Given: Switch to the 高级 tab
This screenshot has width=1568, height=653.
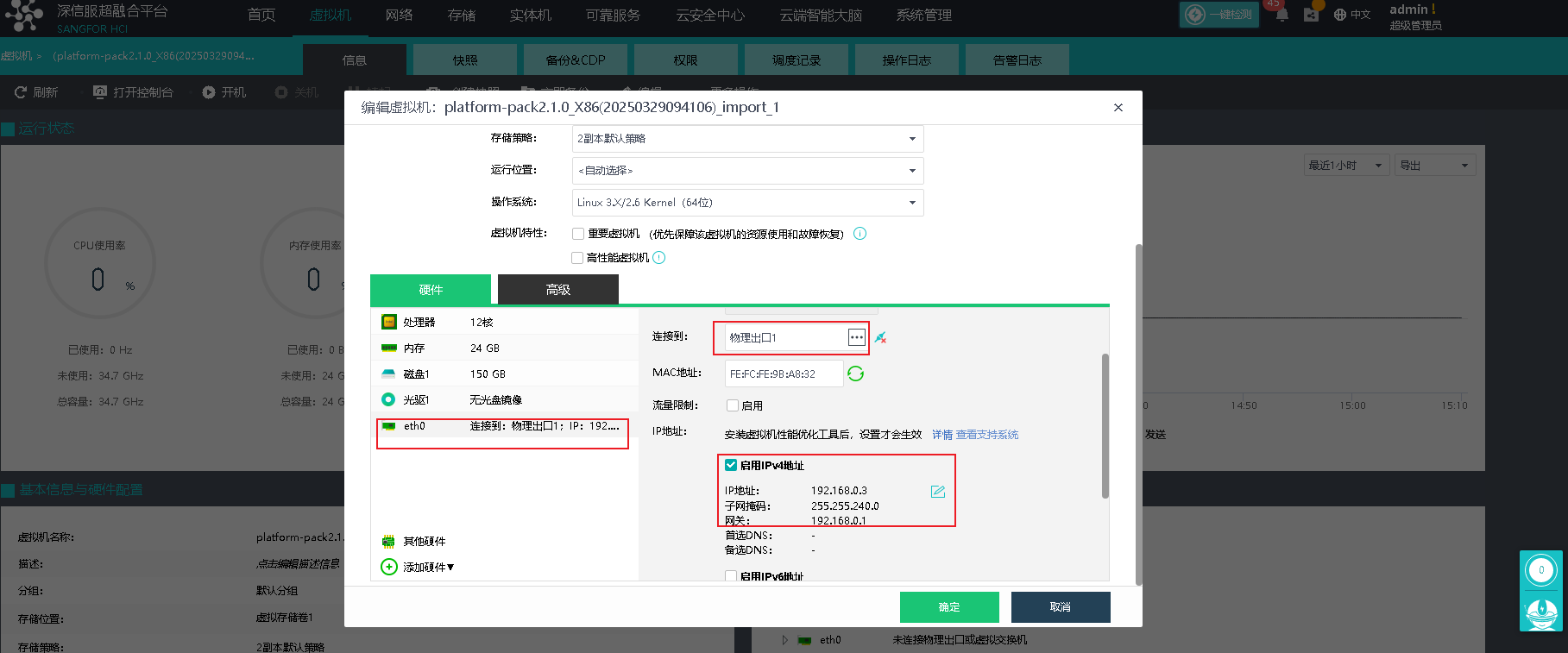Looking at the screenshot, I should 557,290.
